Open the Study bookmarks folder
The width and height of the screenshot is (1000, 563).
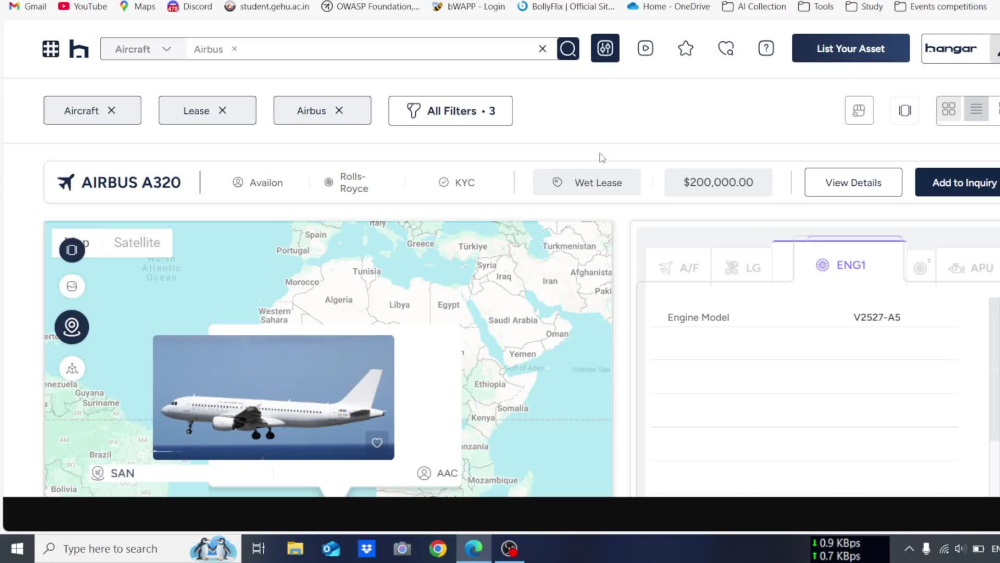click(x=864, y=6)
